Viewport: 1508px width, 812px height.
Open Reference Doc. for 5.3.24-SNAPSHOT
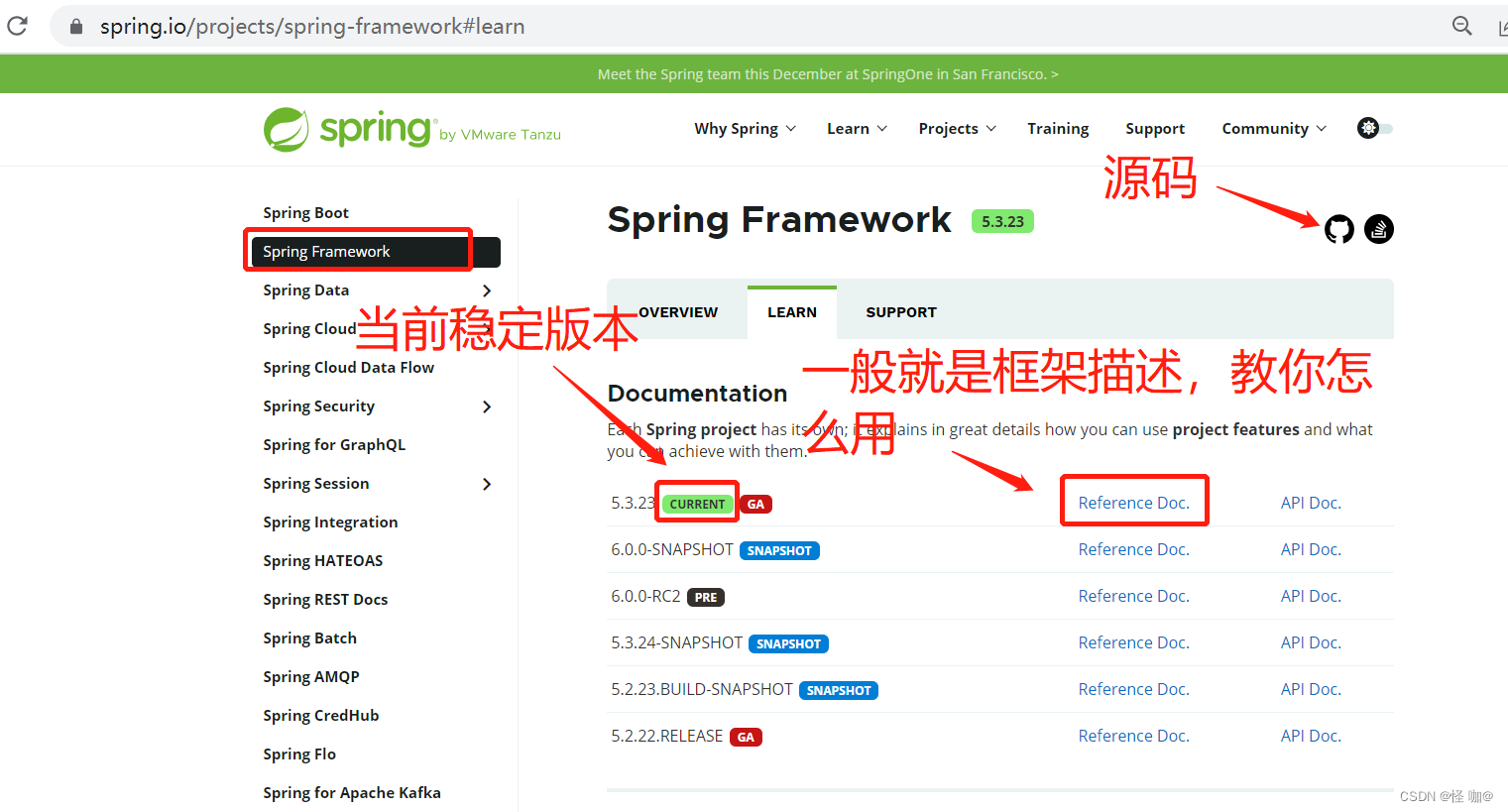(1133, 642)
